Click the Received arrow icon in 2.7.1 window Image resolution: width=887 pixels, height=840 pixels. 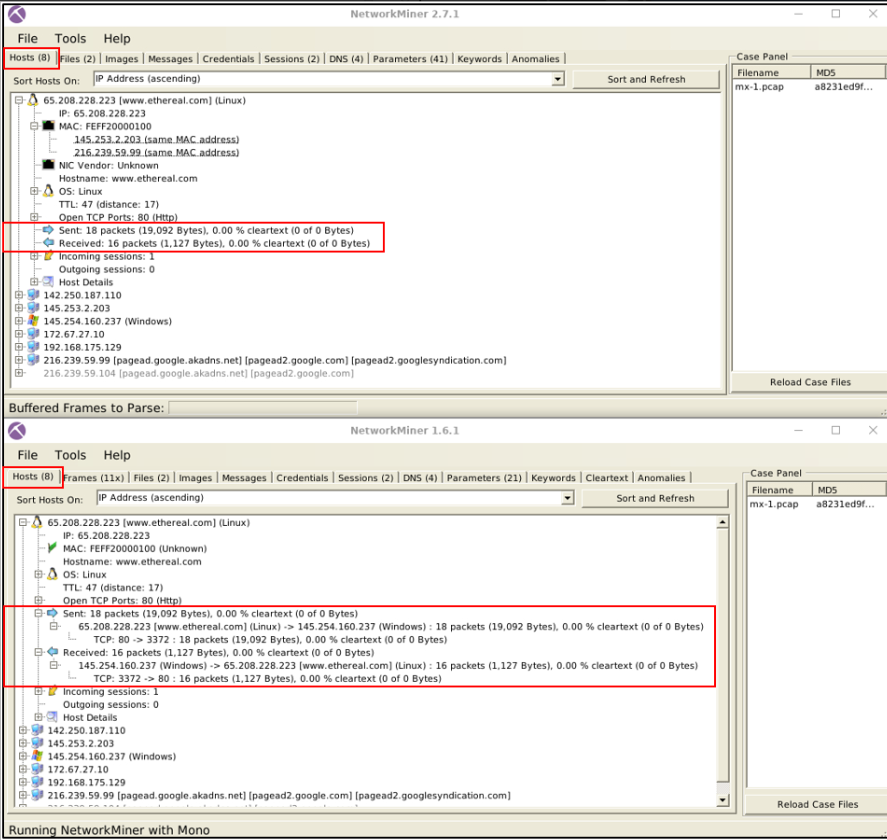click(49, 243)
